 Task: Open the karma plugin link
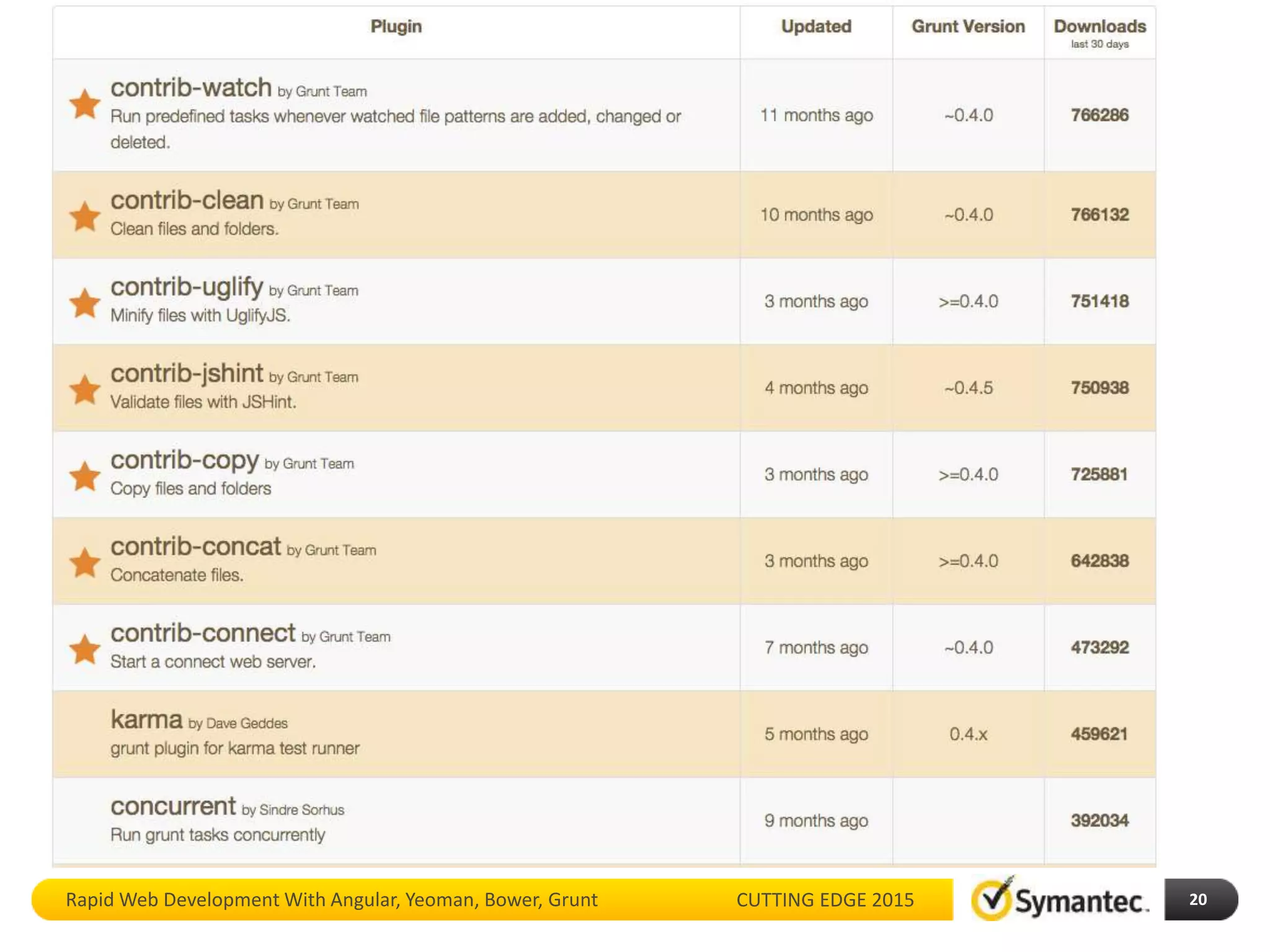[146, 720]
